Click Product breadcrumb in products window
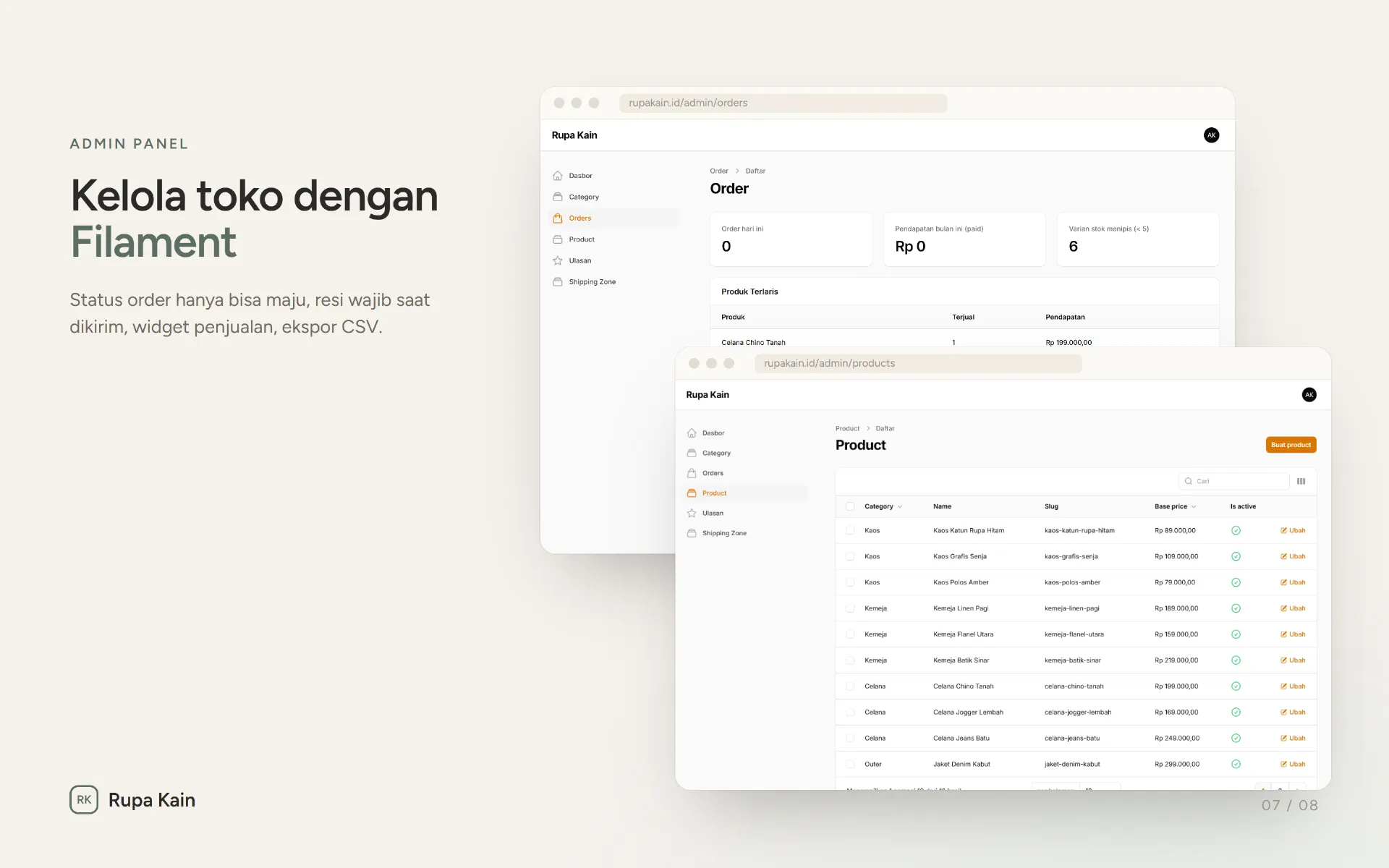Viewport: 1389px width, 868px height. [847, 429]
